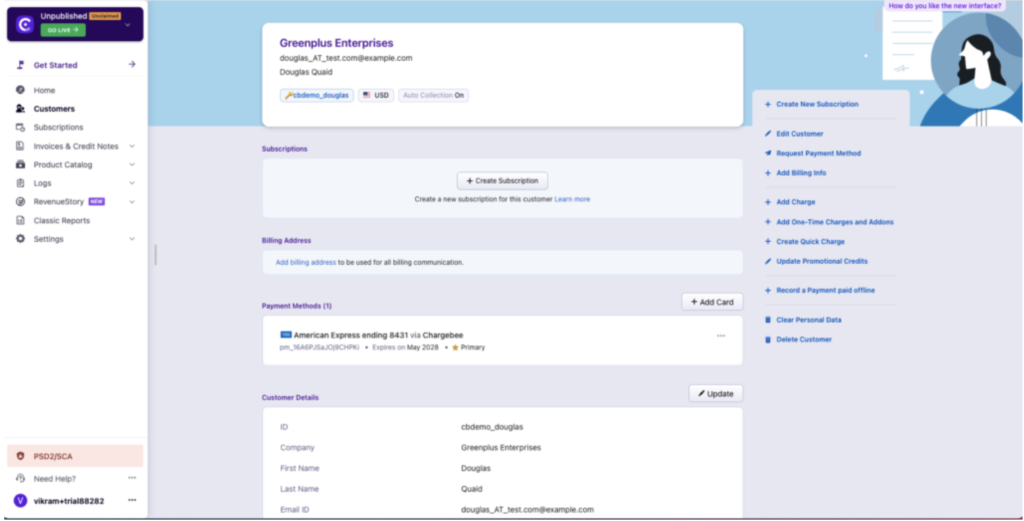Screen dimensions: 1024x521
Task: Click the Update customer details button
Action: pyautogui.click(x=716, y=394)
